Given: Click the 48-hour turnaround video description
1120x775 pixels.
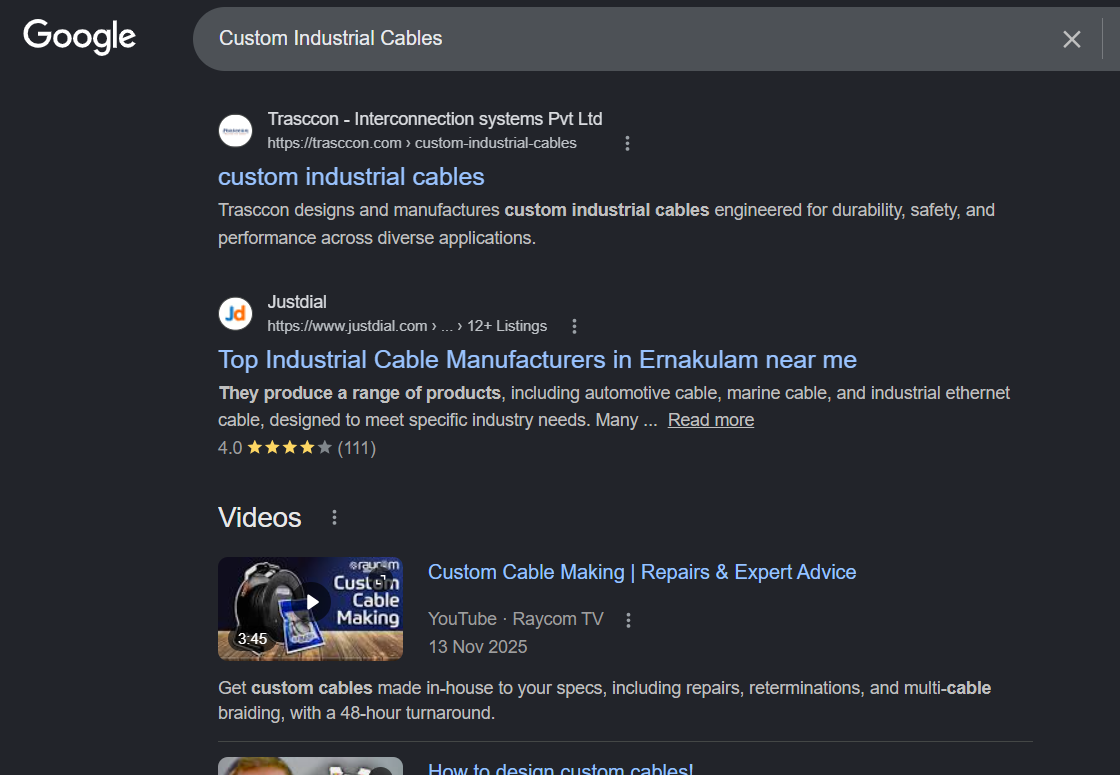Looking at the screenshot, I should [604, 700].
